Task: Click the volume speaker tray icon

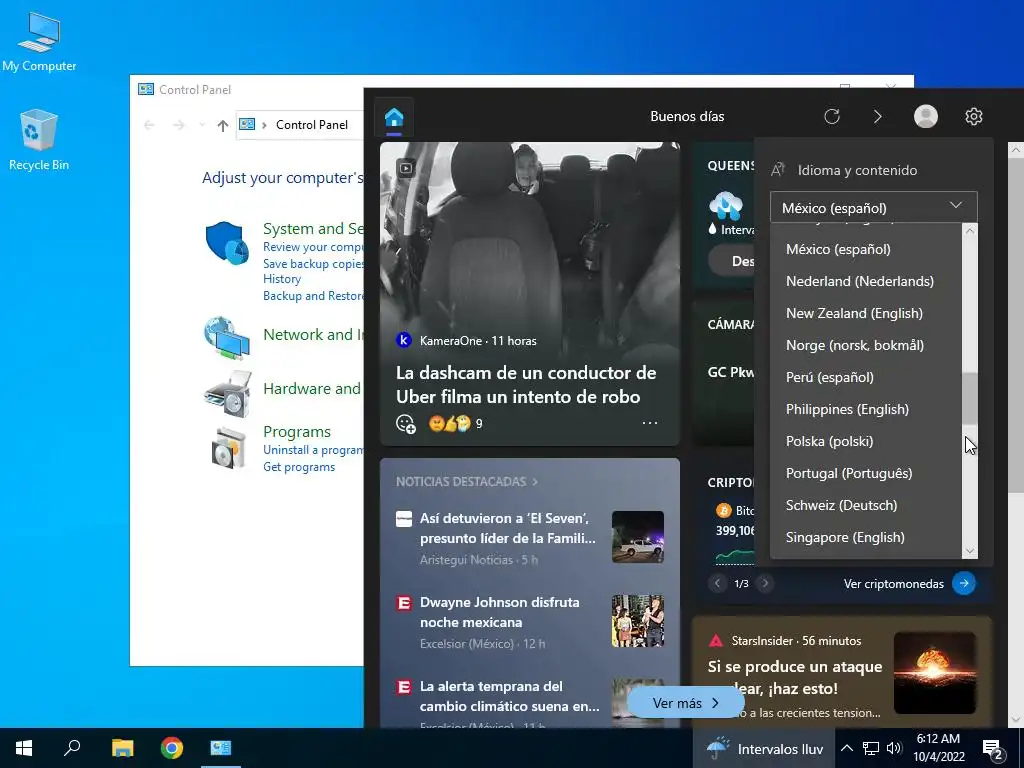Action: click(x=894, y=748)
